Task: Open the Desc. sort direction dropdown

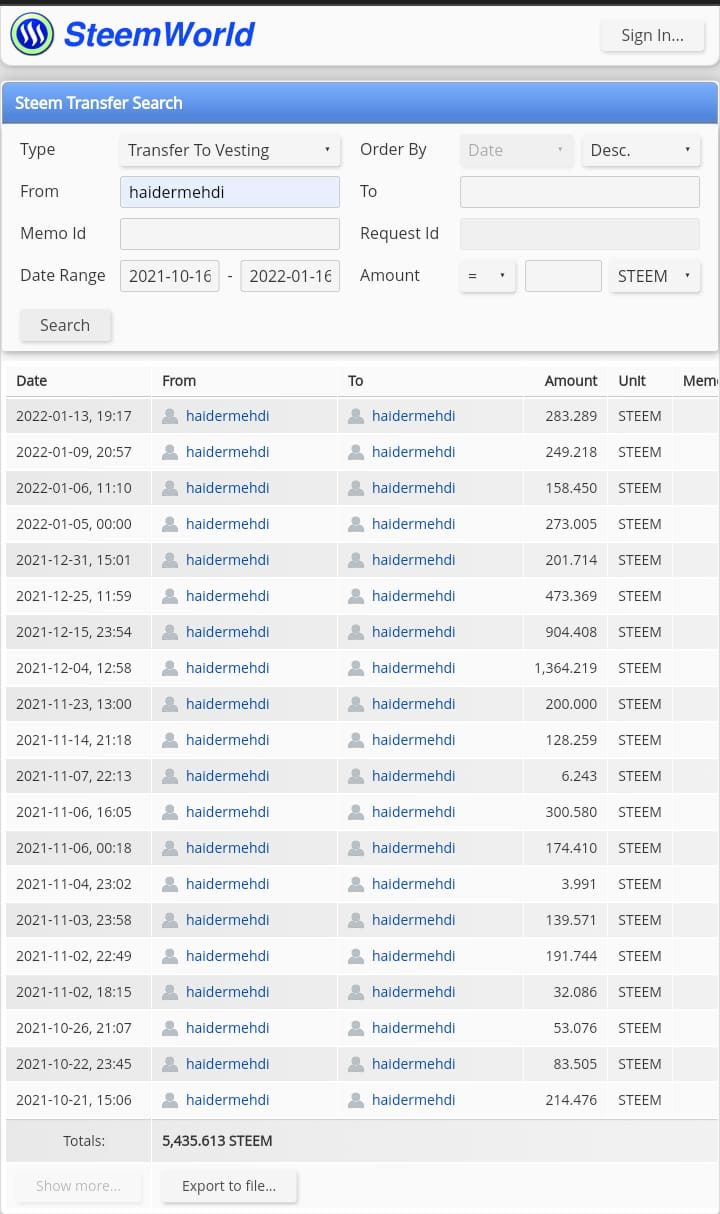Action: pos(641,150)
